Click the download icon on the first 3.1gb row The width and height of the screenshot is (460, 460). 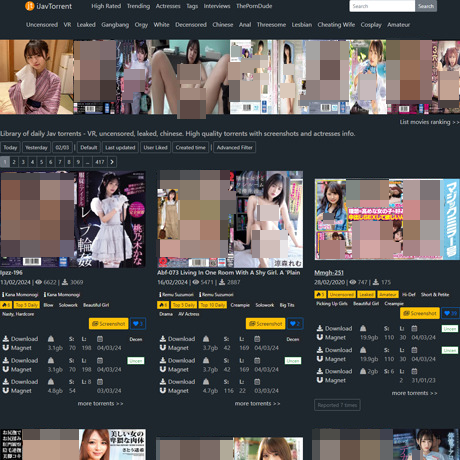click(x=6, y=339)
